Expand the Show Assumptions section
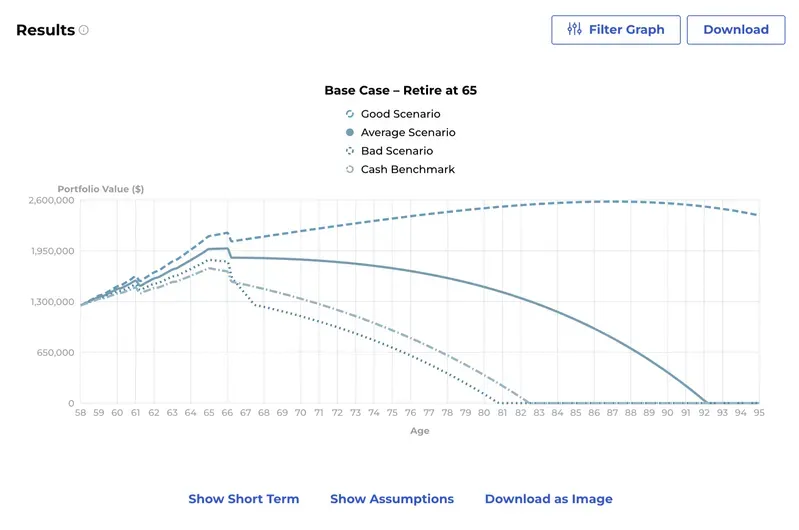The height and width of the screenshot is (530, 799). (392, 498)
